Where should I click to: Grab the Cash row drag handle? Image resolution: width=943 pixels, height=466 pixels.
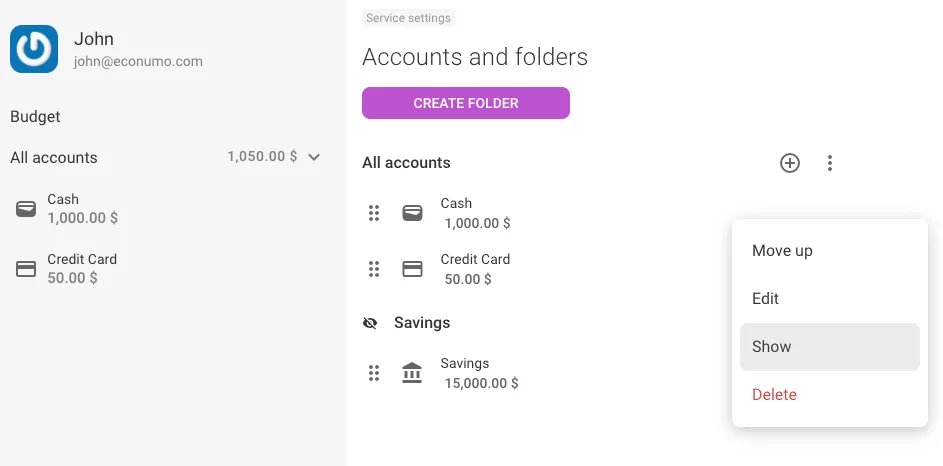tap(373, 213)
